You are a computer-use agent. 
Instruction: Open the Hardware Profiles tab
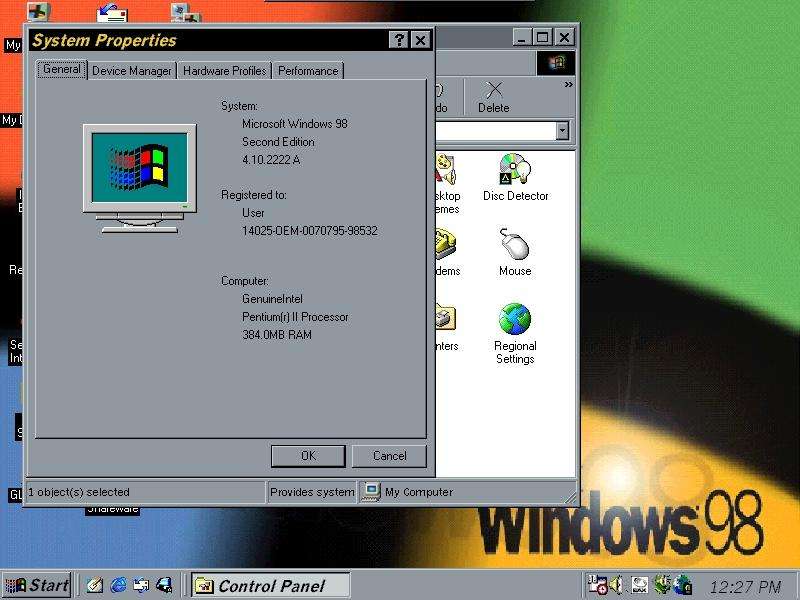click(x=224, y=70)
